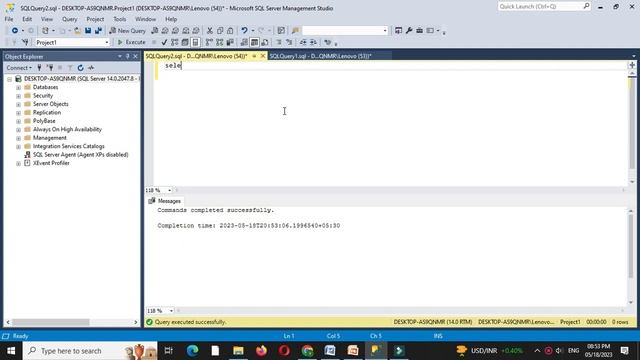The image size is (640, 360).
Task: Open Firefox from the taskbar
Action: pyautogui.click(x=261, y=351)
